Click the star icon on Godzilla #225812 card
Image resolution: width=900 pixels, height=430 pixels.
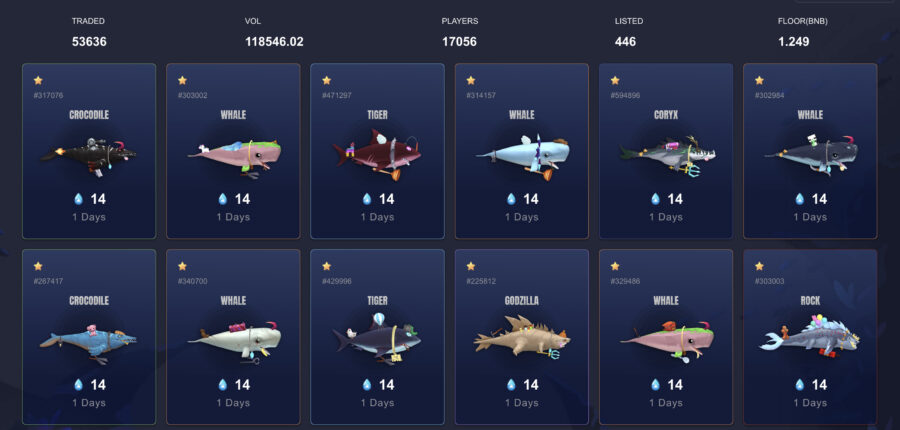click(x=471, y=266)
